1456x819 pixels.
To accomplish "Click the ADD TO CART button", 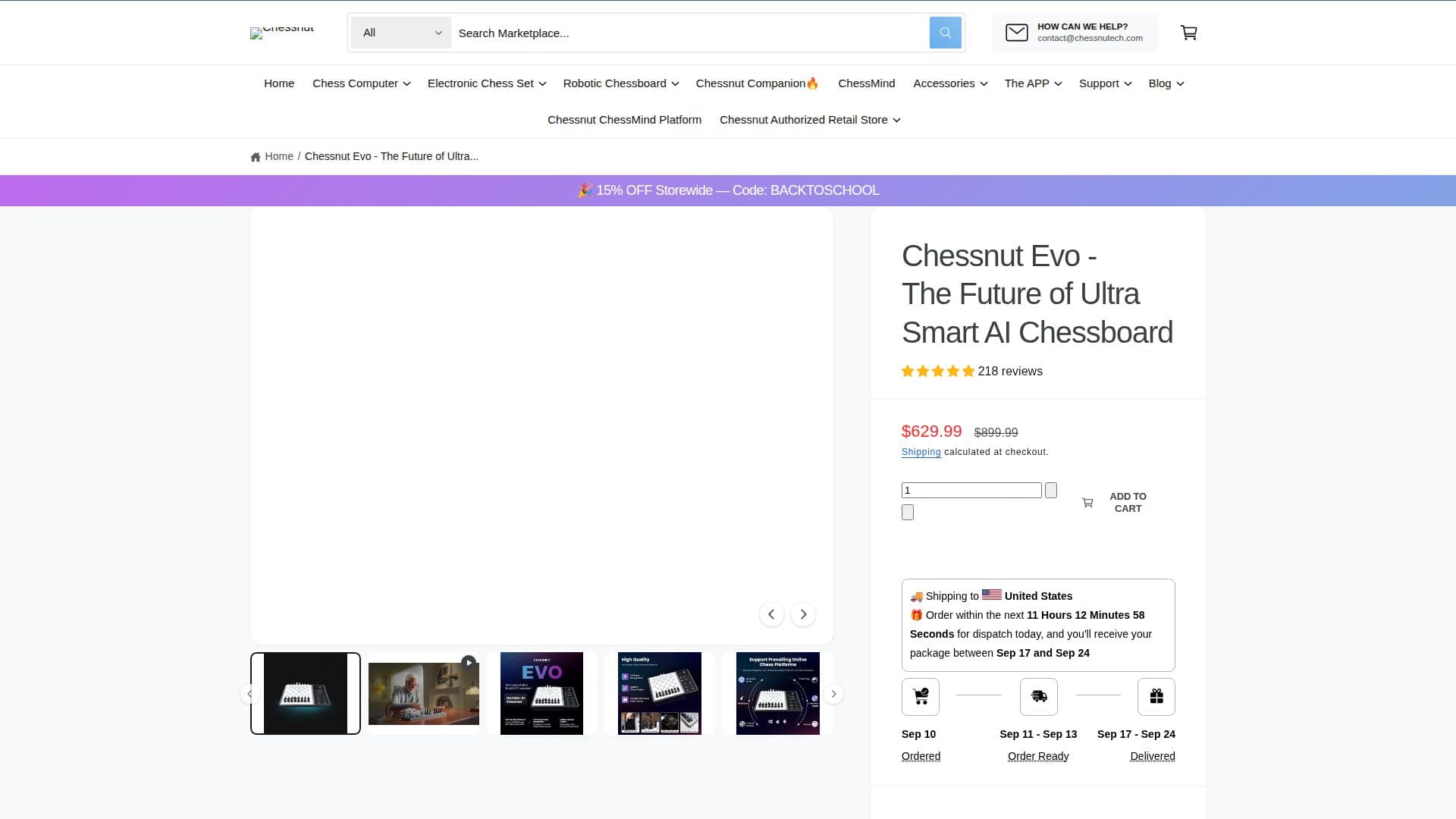I will click(x=1114, y=502).
